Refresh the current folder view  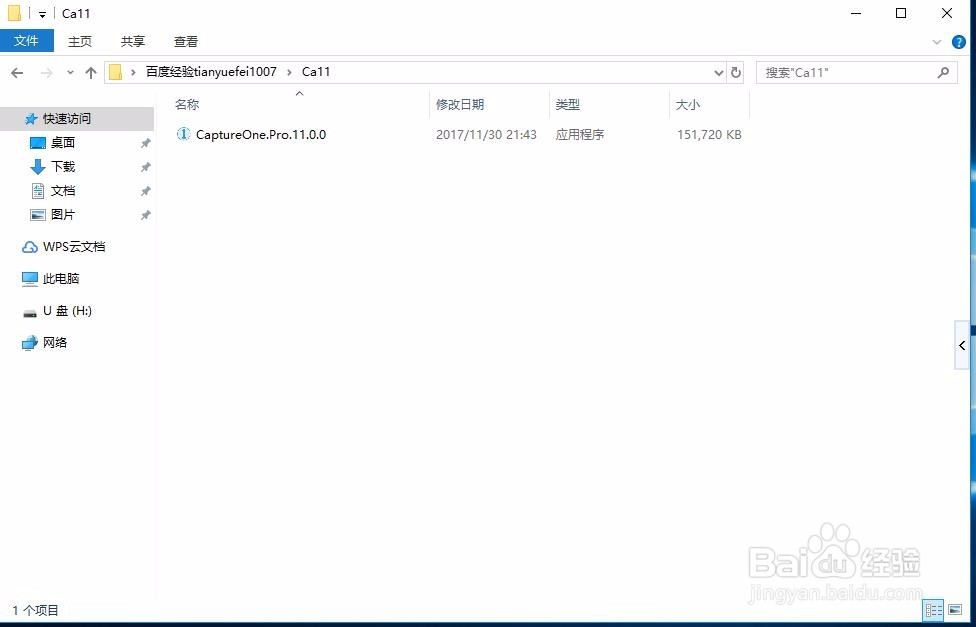pos(736,71)
